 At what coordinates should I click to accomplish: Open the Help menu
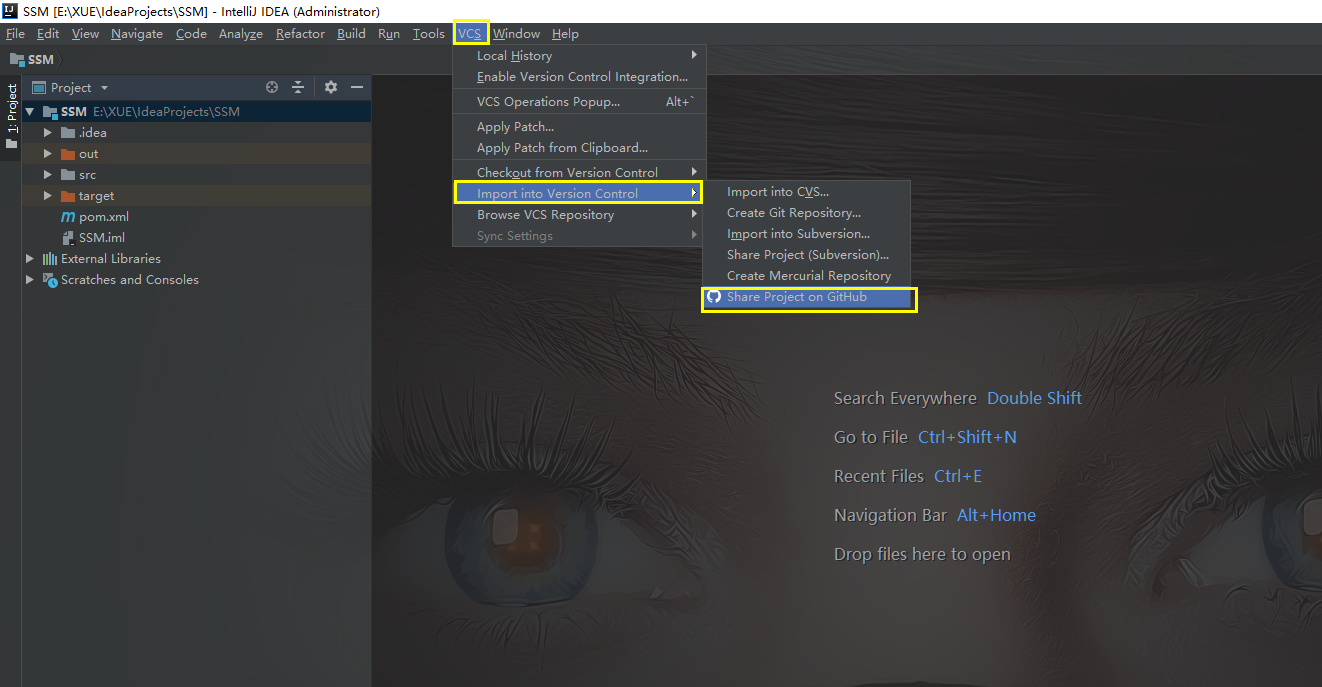tap(565, 34)
